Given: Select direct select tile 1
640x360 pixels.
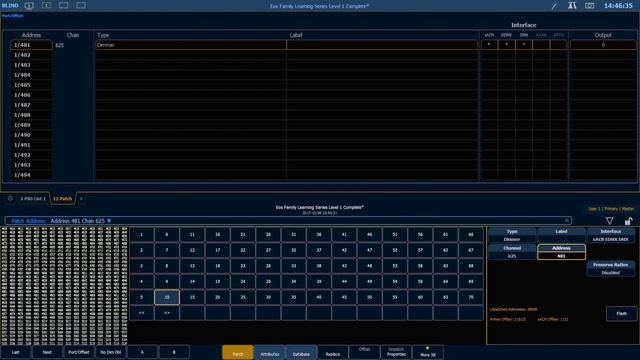Looking at the screenshot, I should click(142, 235).
